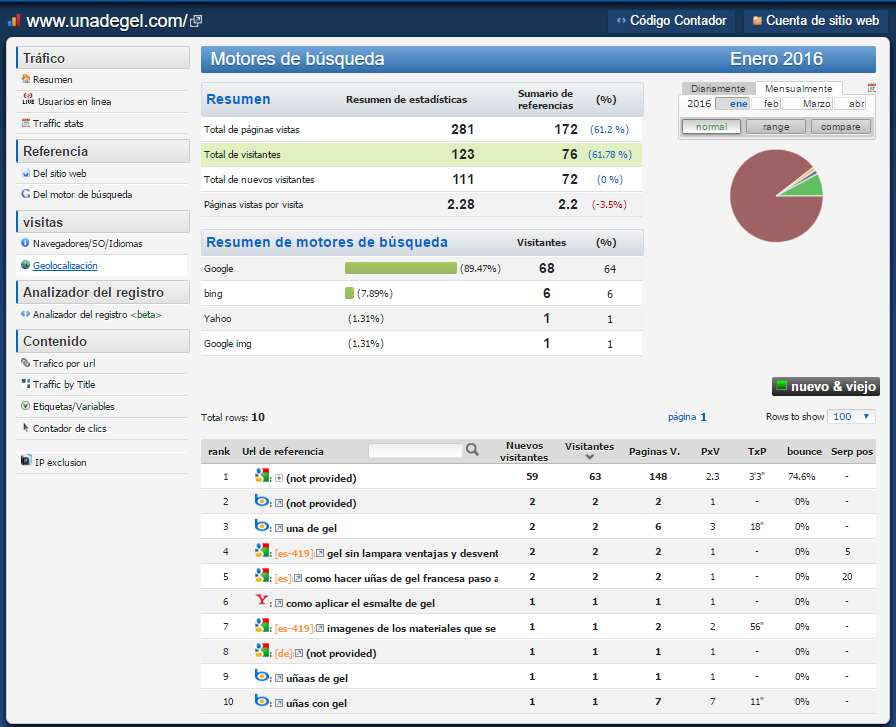Open the Resumen sidebar link
The width and height of the screenshot is (896, 727).
53,79
